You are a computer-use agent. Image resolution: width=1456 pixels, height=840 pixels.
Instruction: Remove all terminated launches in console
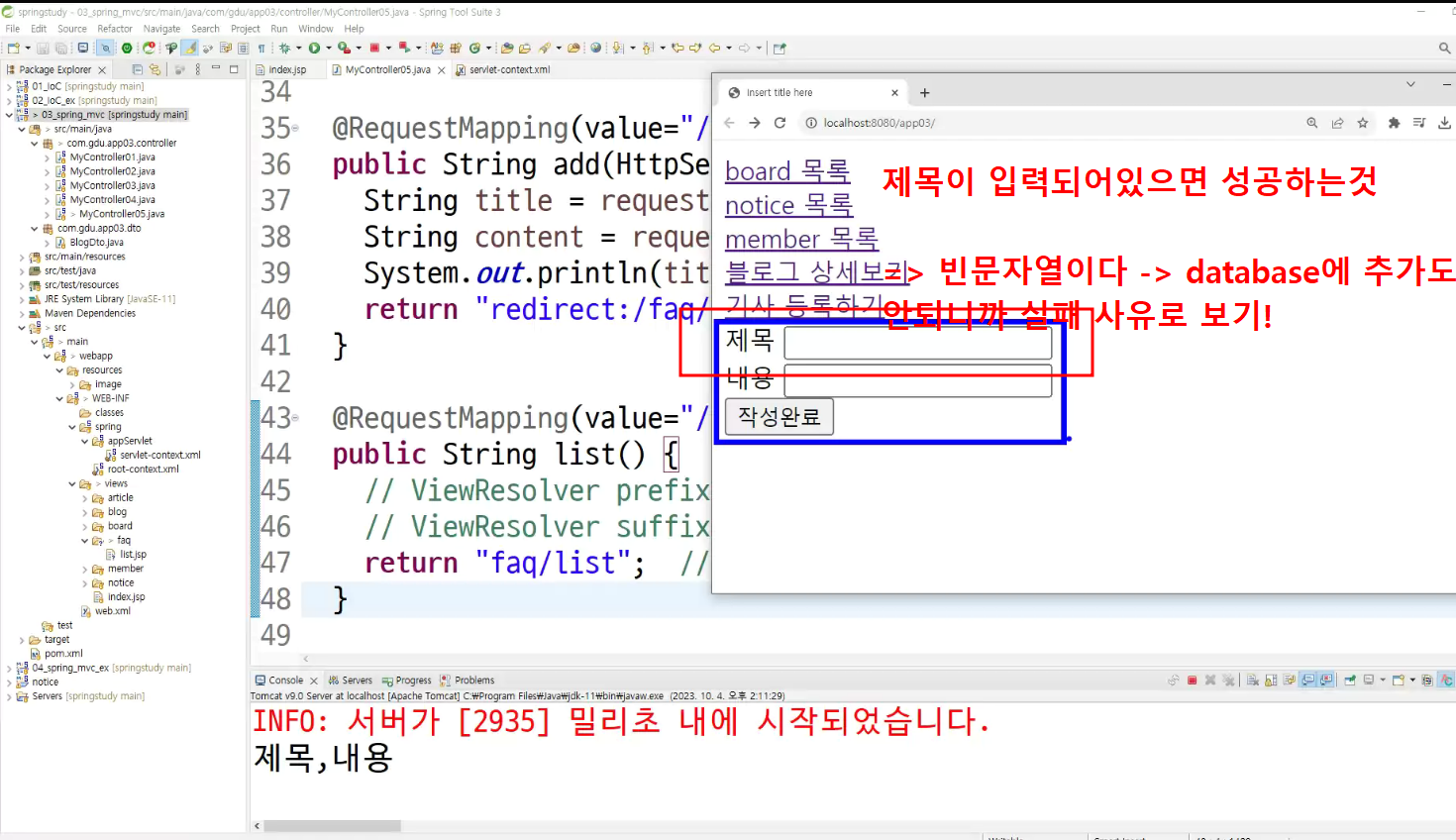click(1228, 681)
